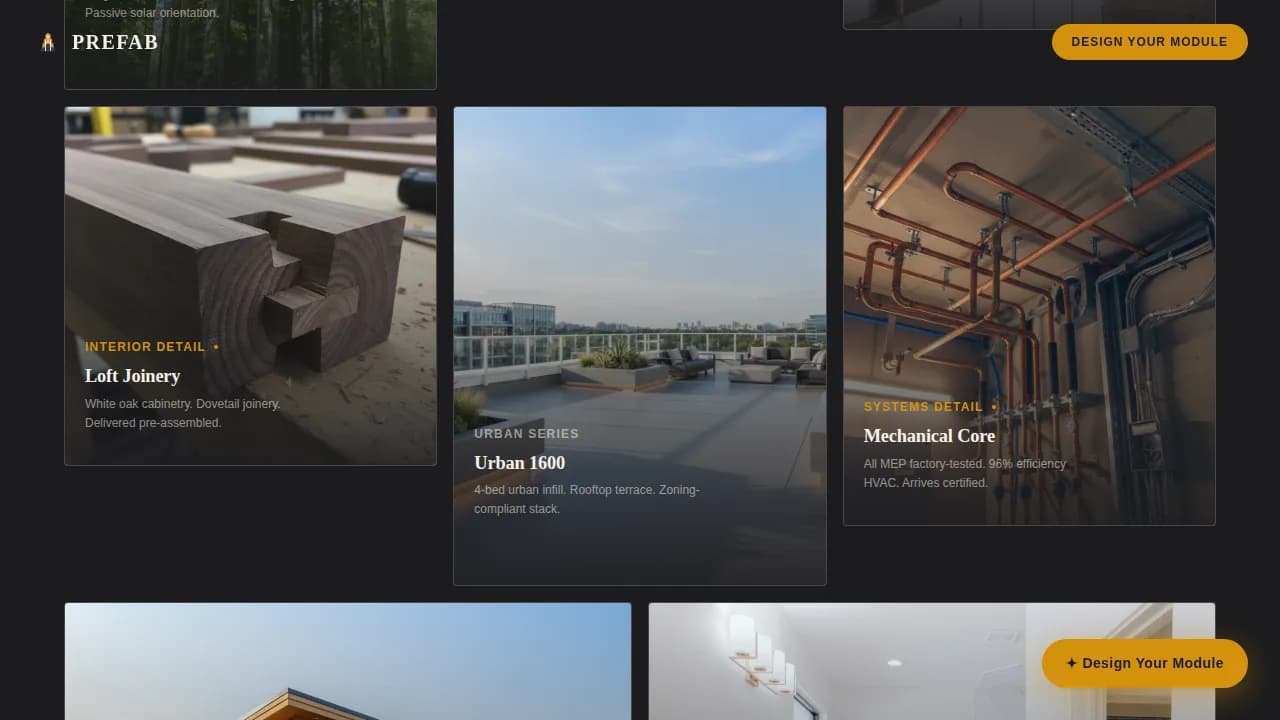Click the Mechanical Core heading
The image size is (1280, 720).
click(929, 436)
